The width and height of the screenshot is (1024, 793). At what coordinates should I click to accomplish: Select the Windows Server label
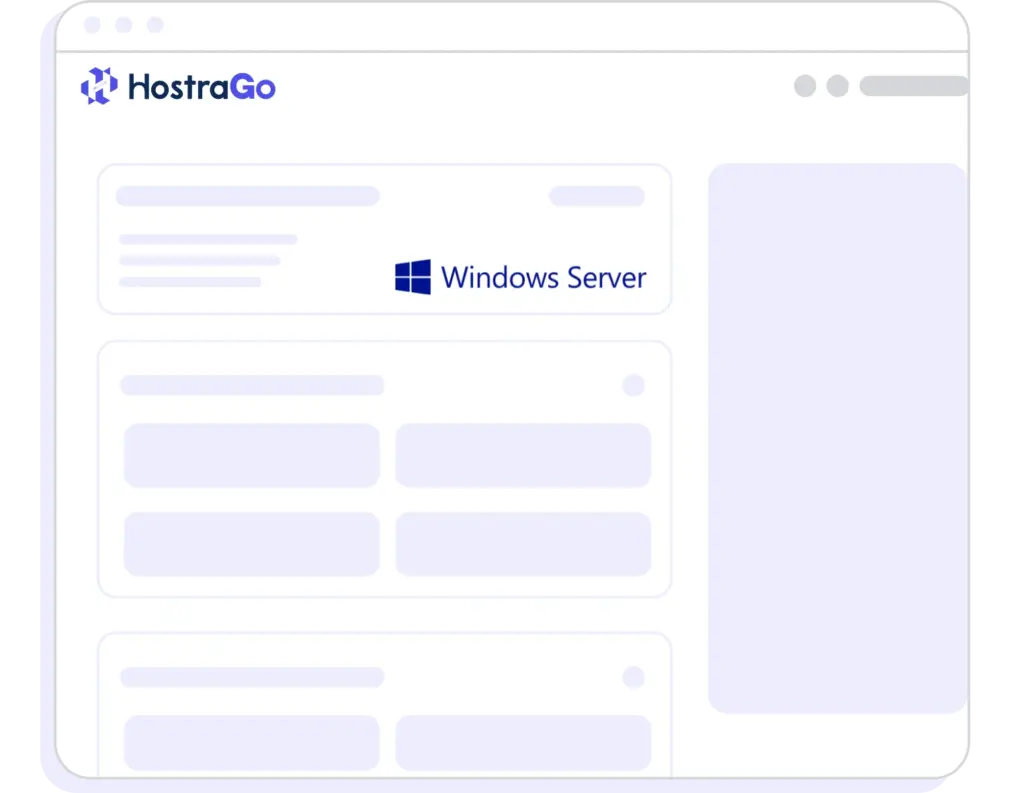[543, 278]
